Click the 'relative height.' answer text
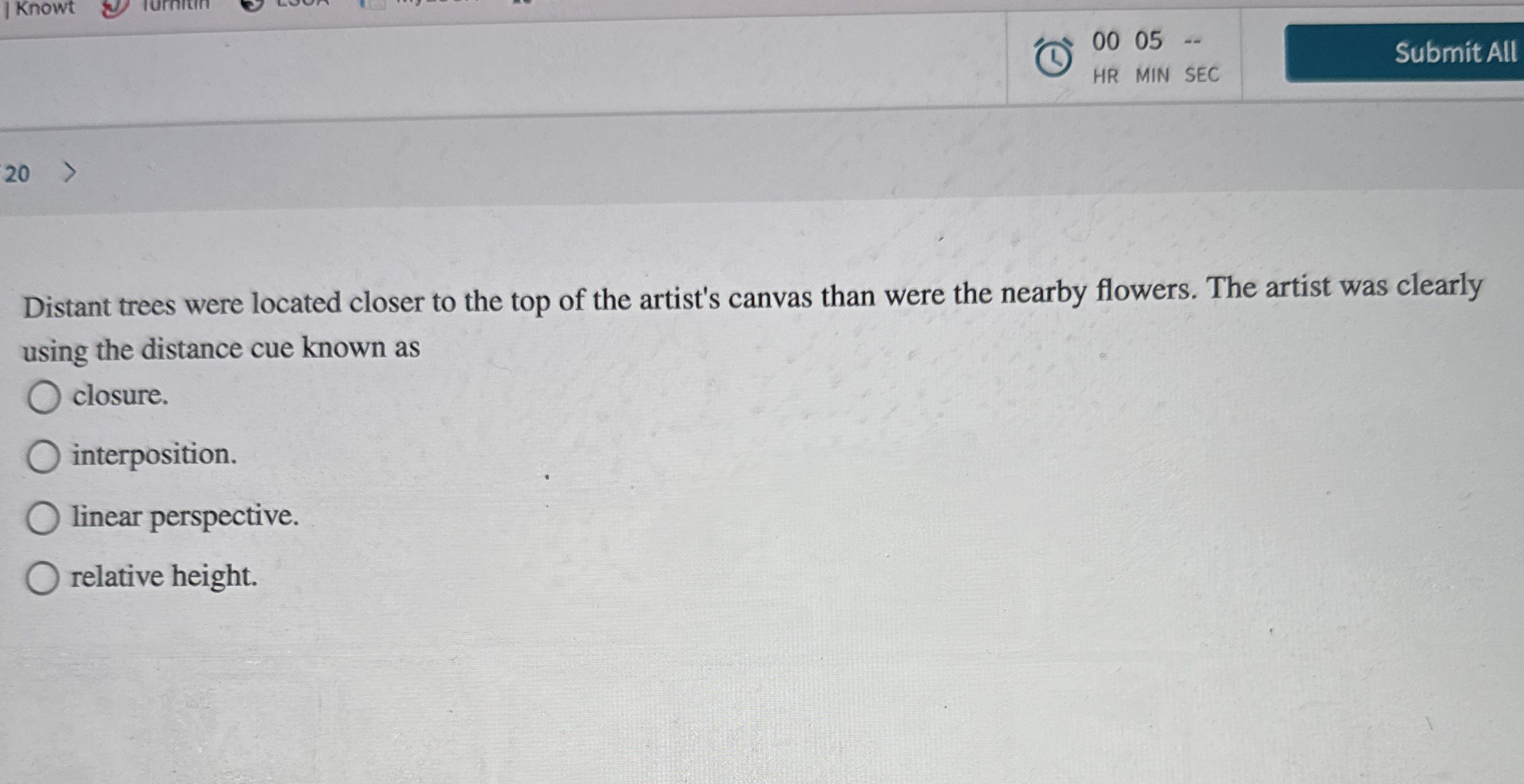 (164, 576)
